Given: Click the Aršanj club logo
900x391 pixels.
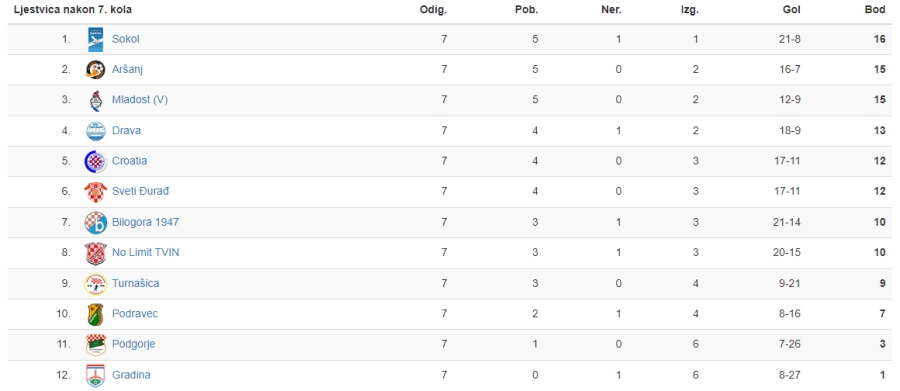Looking at the screenshot, I should click(95, 70).
